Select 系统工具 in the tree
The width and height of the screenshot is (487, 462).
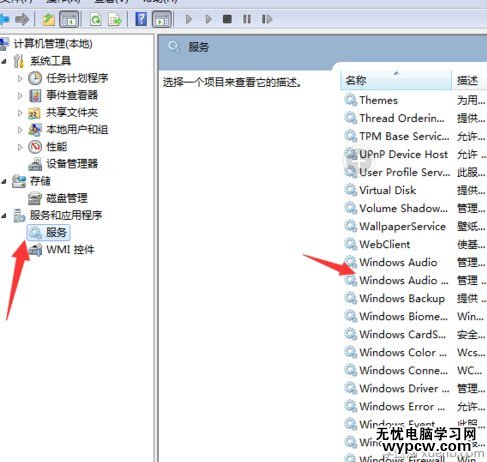coord(50,61)
